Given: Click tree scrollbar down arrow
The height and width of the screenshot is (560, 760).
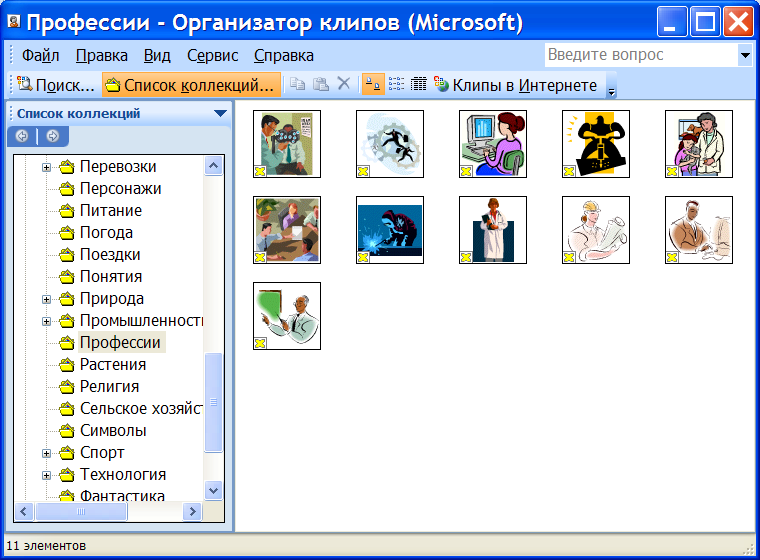Looking at the screenshot, I should 213,491.
